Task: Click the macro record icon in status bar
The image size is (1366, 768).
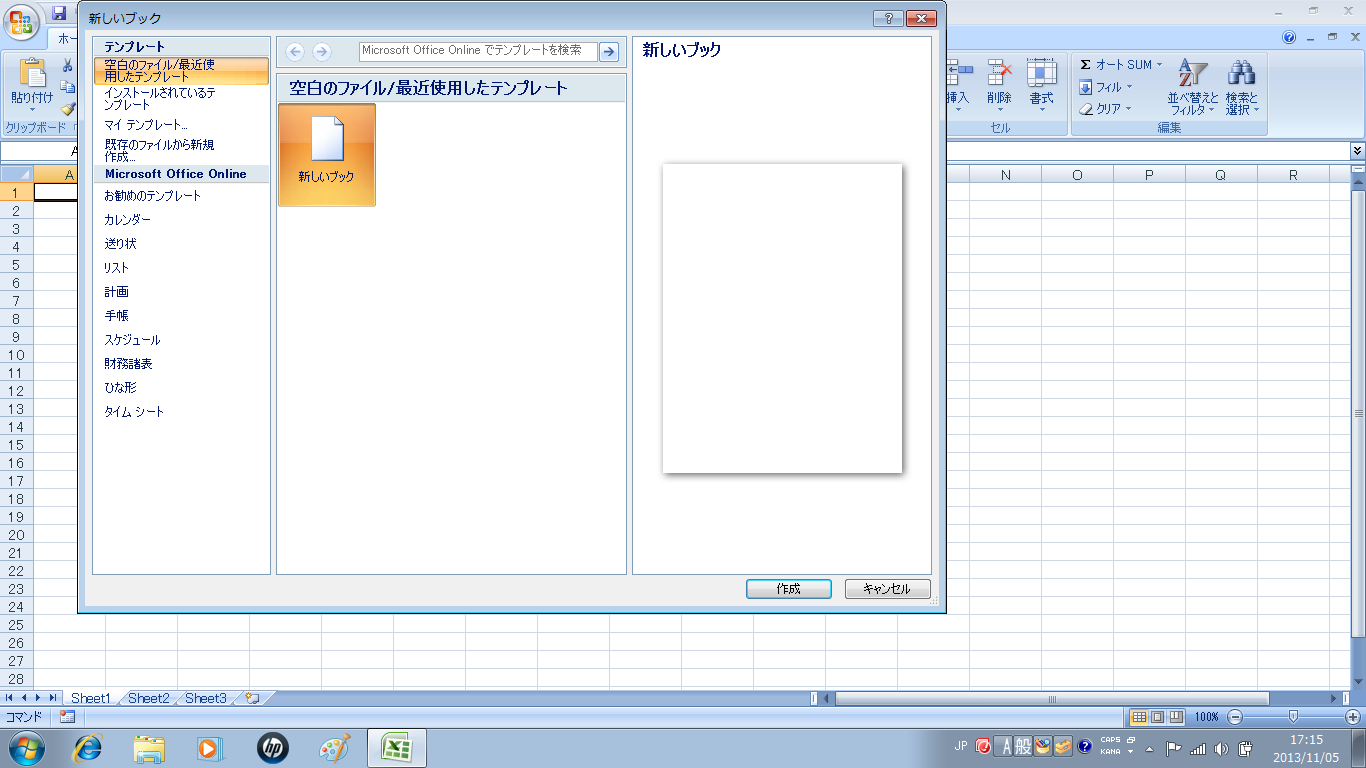Action: click(67, 717)
